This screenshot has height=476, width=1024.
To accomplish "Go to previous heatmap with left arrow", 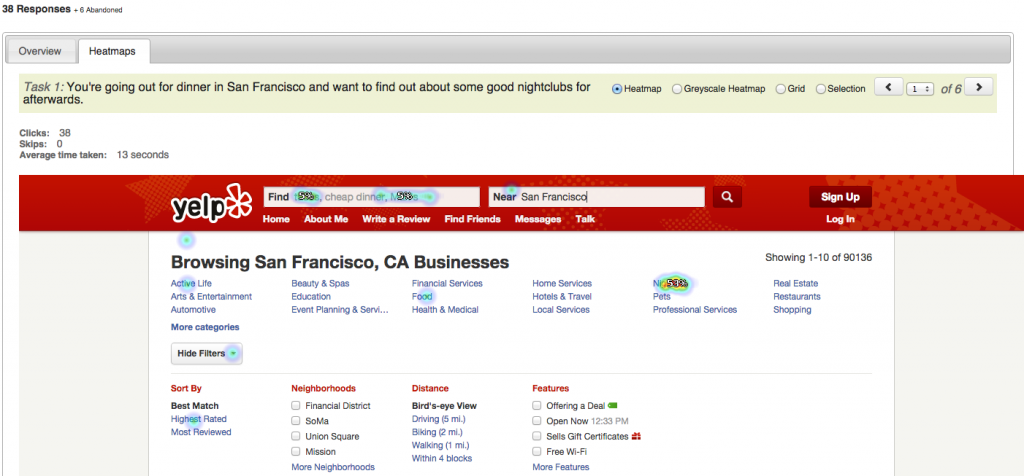I will click(x=889, y=87).
